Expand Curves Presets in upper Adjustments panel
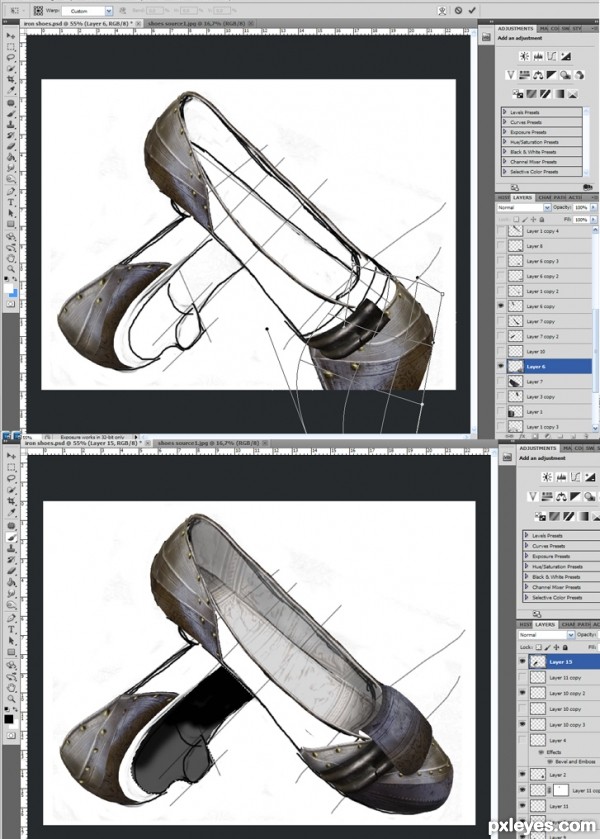The image size is (600, 839). 504,122
